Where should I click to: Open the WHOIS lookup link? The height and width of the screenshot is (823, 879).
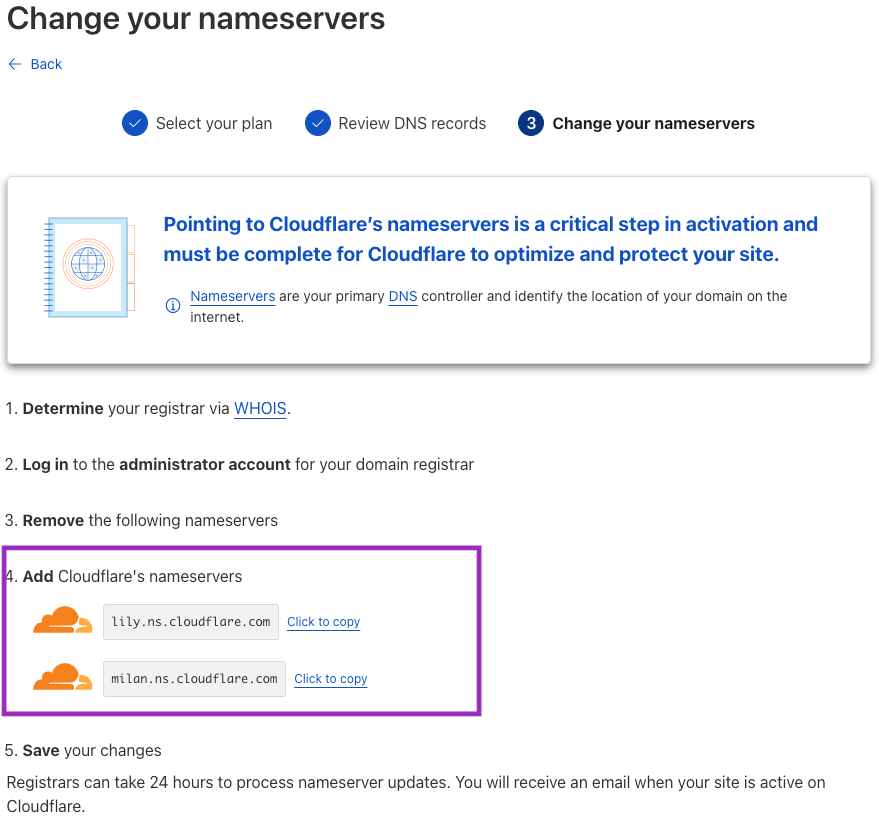[x=260, y=409]
